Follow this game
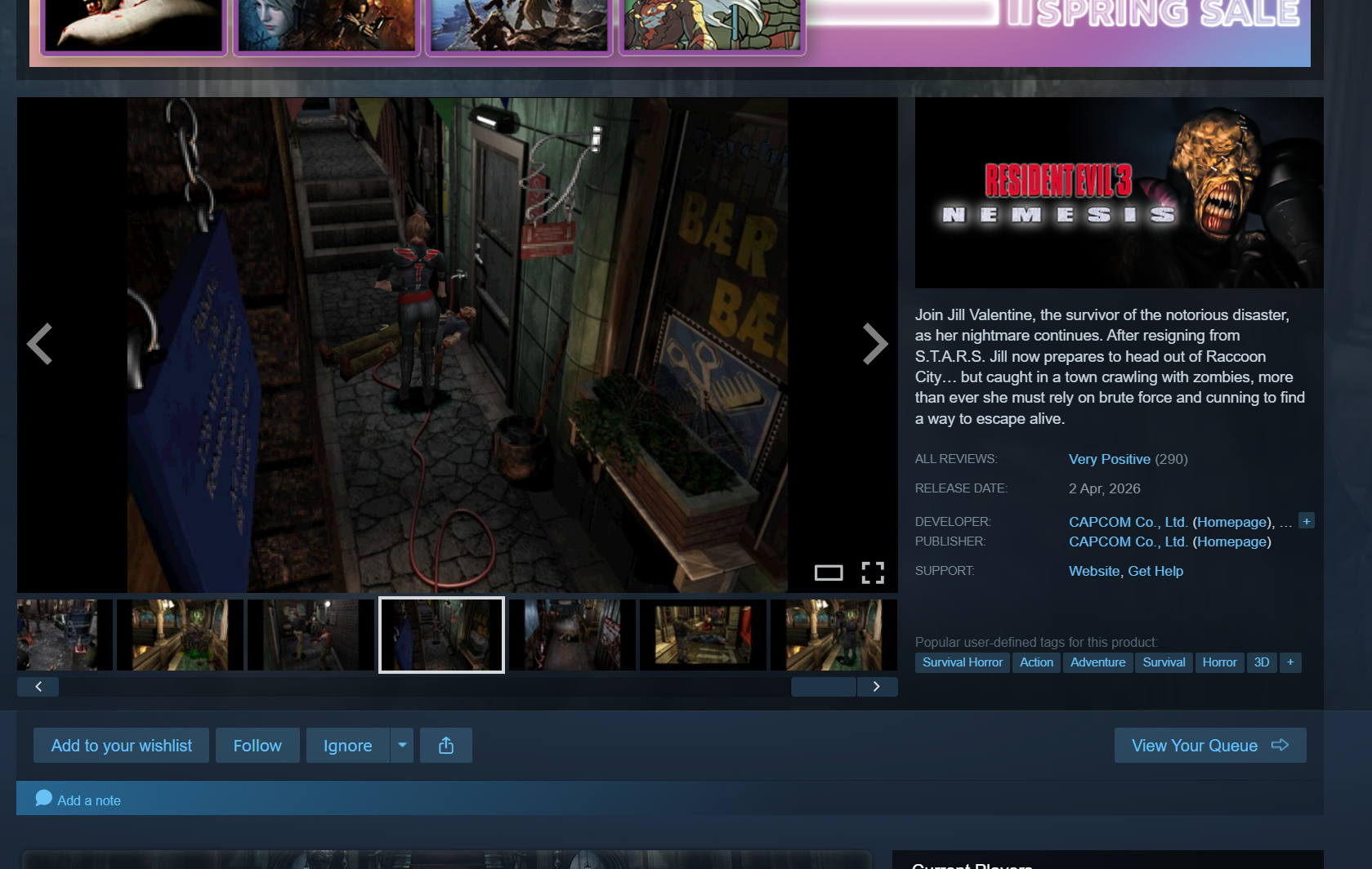Viewport: 1372px width, 869px height. (x=257, y=746)
